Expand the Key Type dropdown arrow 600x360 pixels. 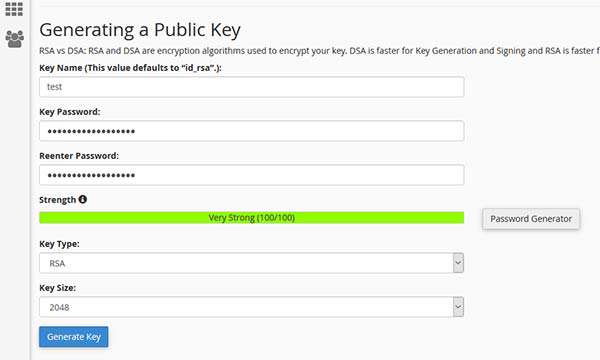pos(458,263)
